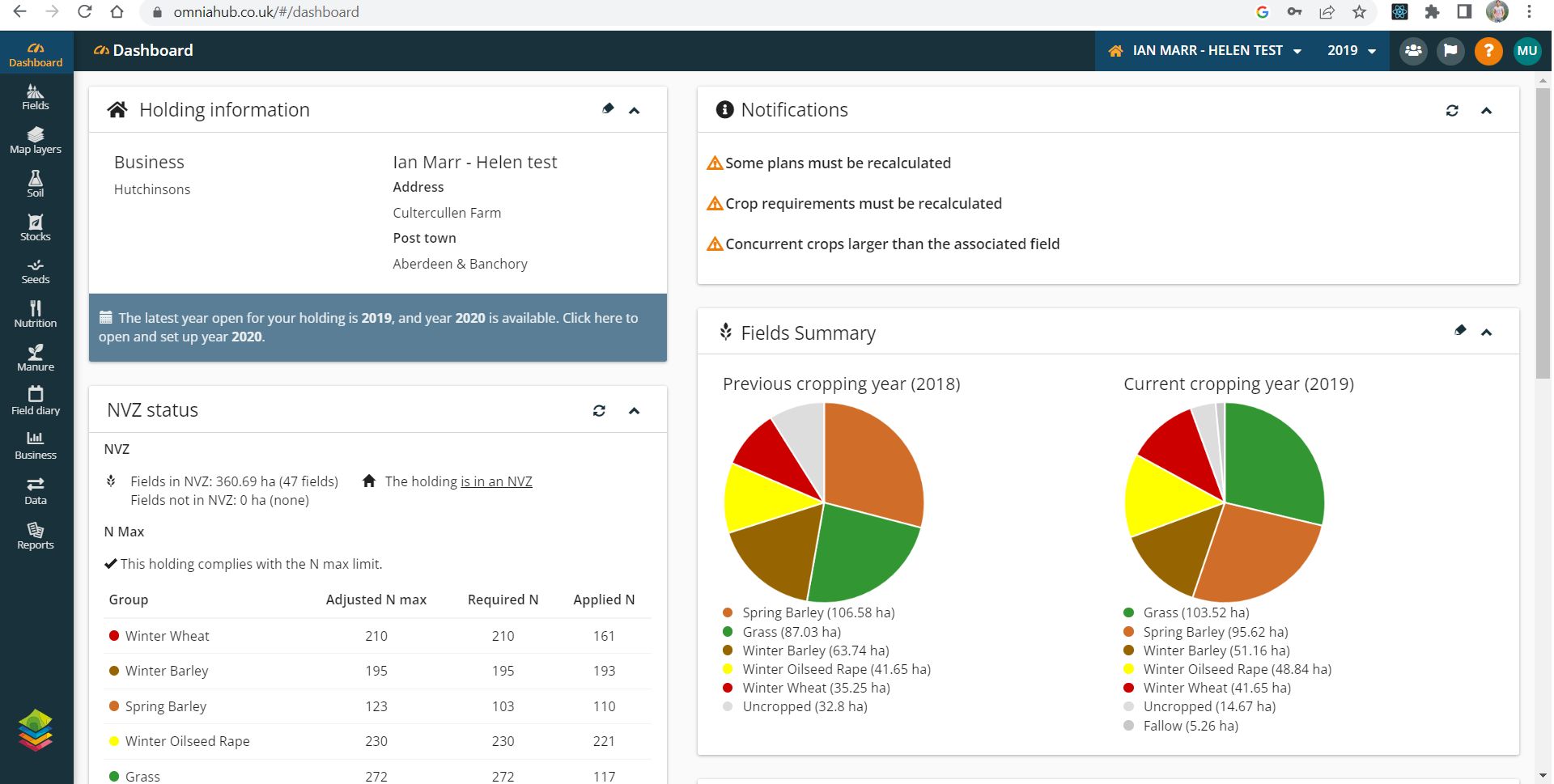Open the MU user account menu

coord(1526,51)
